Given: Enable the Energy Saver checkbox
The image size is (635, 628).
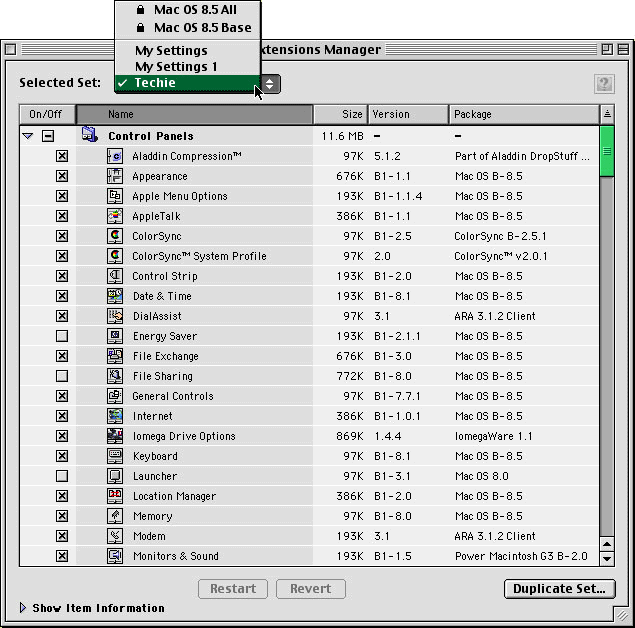Looking at the screenshot, I should tap(62, 336).
